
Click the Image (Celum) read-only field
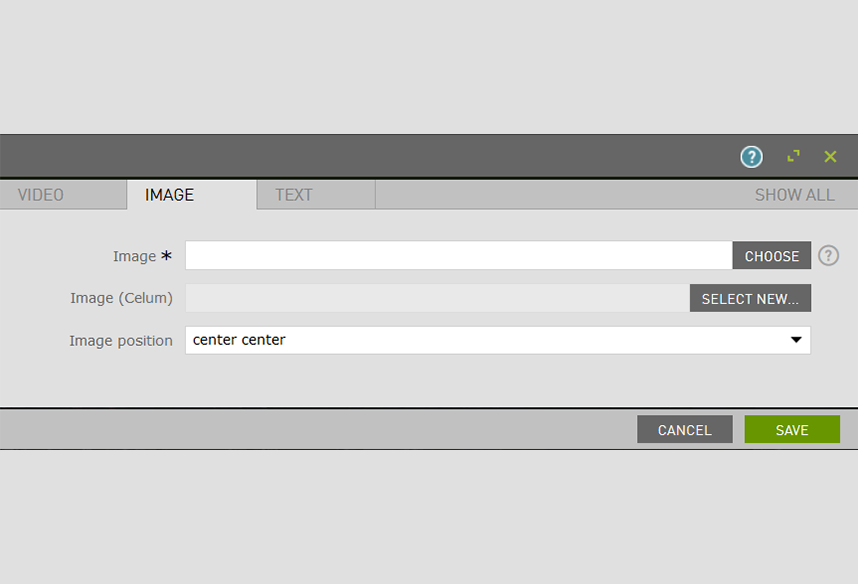click(437, 298)
